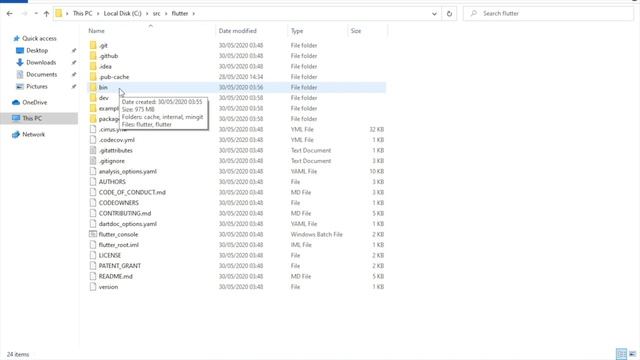
Task: Open Desktop in the navigation pane
Action: point(37,51)
